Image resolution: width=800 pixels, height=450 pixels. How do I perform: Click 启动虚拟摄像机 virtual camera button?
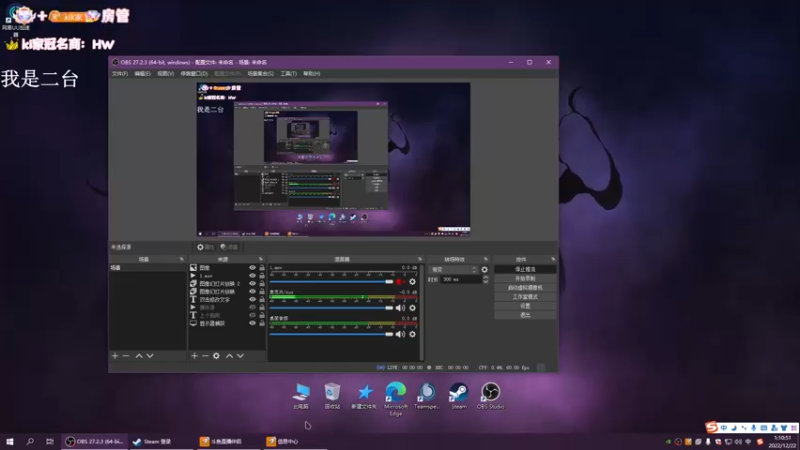(x=525, y=288)
